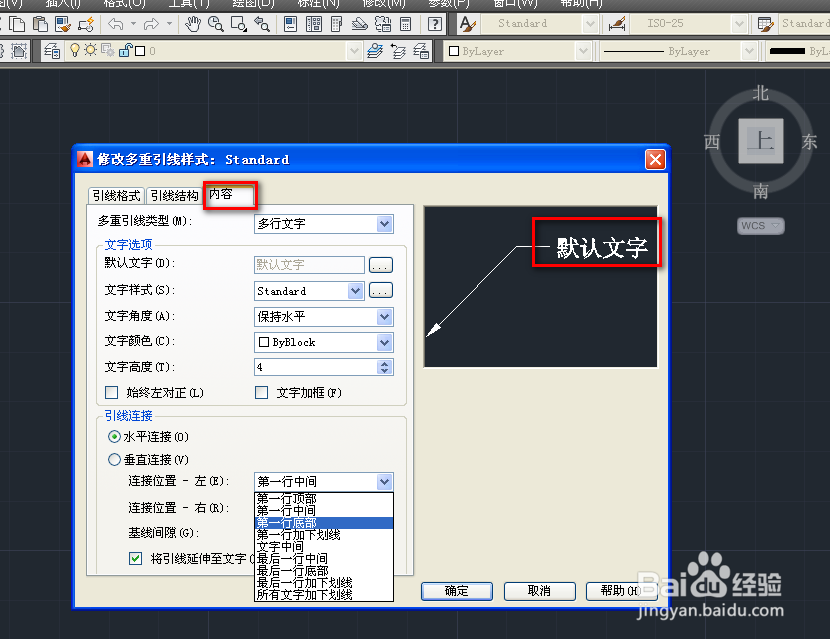Viewport: 830px width, 639px height.
Task: Click the 文字高度 value field
Action: tap(316, 367)
